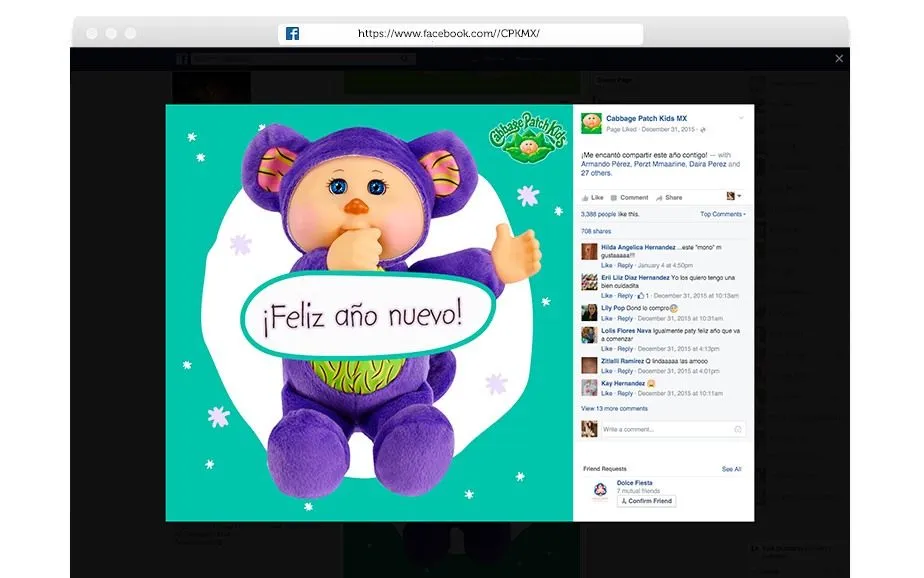924x578 pixels.
Task: Click the Facebook favicon in the address bar
Action: pos(292,34)
